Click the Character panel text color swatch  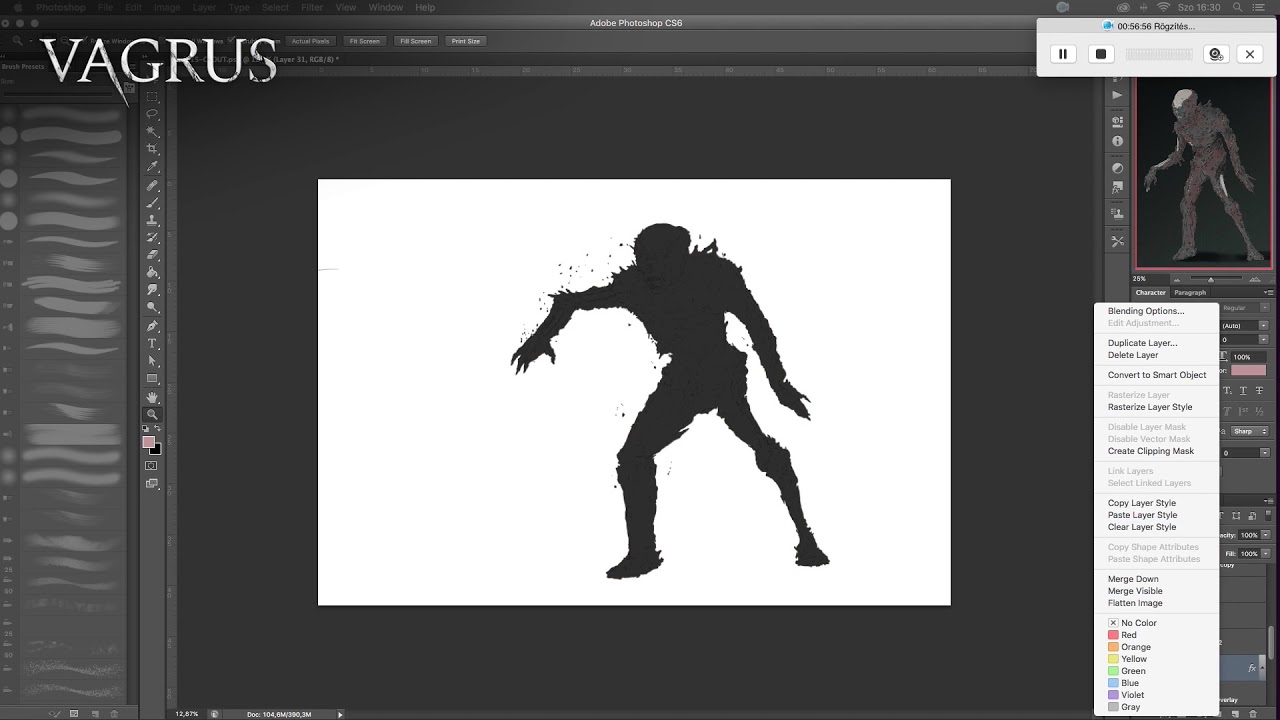pyautogui.click(x=1248, y=370)
